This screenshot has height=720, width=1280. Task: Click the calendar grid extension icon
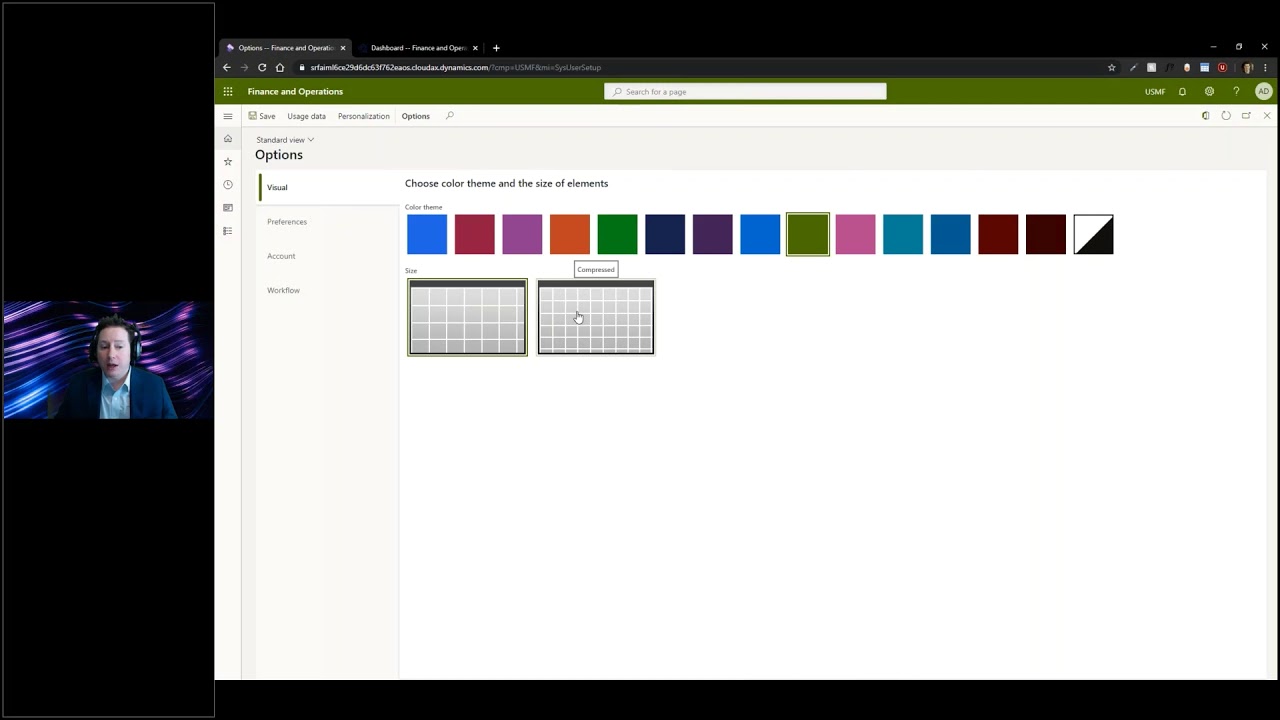tap(1205, 67)
